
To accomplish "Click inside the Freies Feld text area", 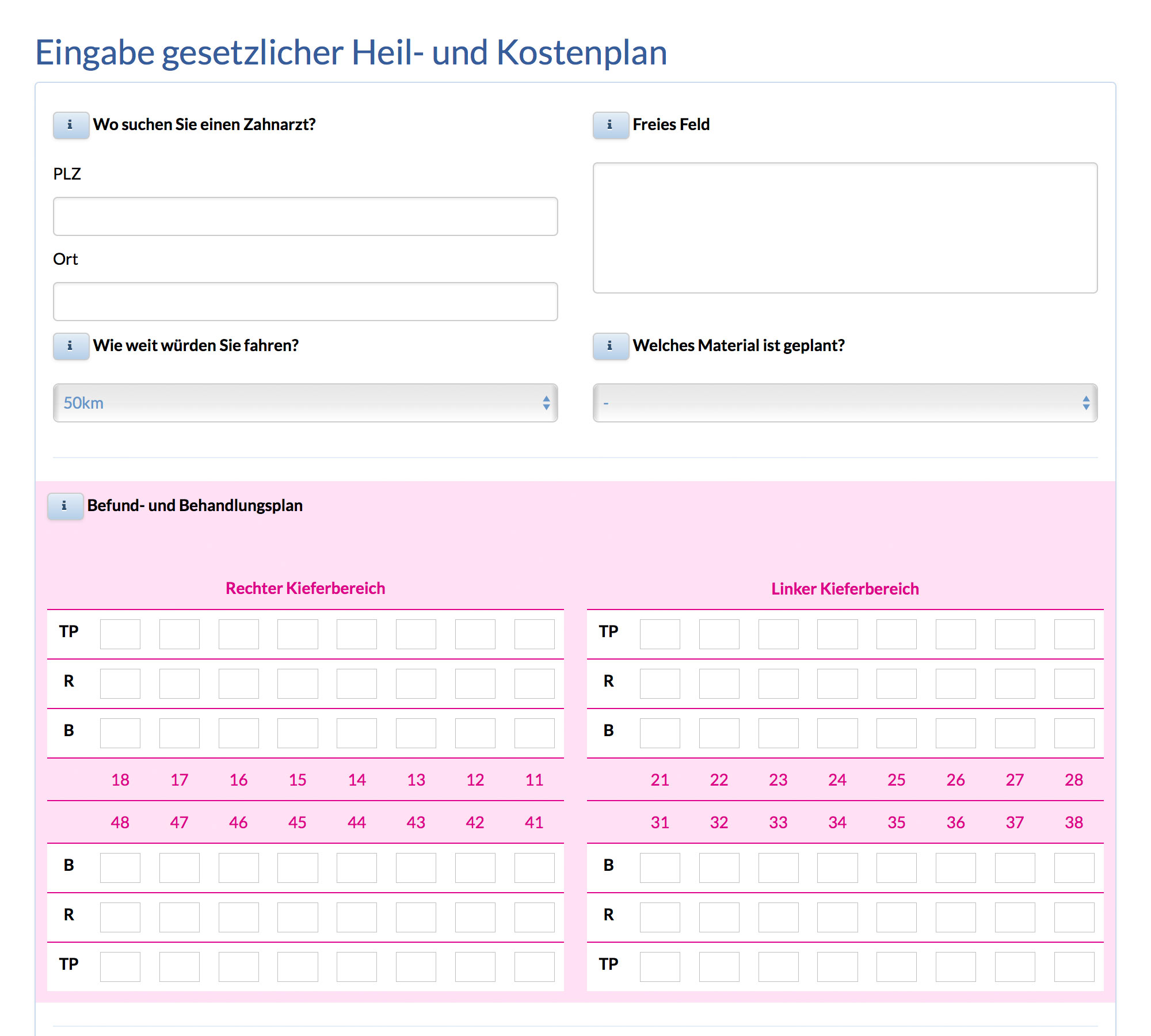I will (x=845, y=228).
